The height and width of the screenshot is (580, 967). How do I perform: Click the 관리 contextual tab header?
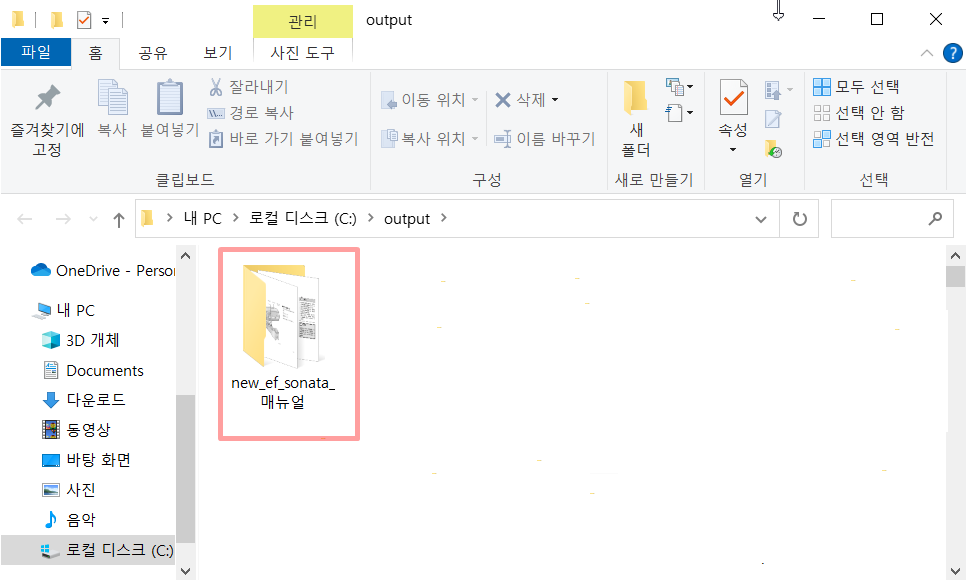(303, 22)
